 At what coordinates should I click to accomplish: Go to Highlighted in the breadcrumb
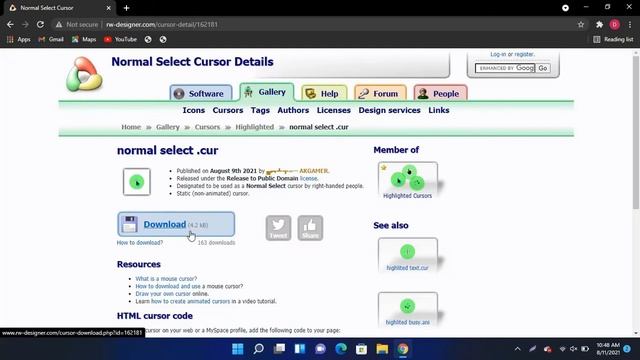[x=255, y=127]
